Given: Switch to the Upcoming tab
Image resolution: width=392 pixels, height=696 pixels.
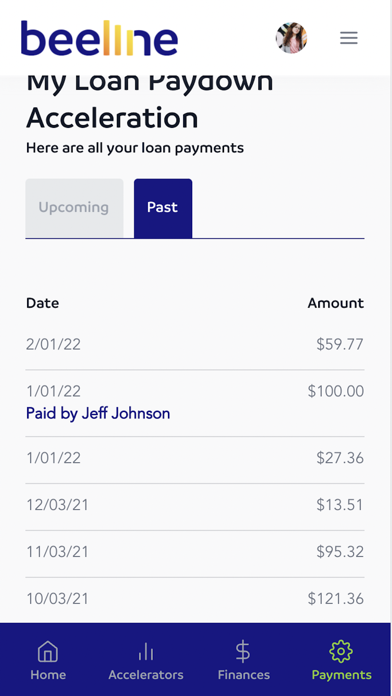Looking at the screenshot, I should (x=74, y=208).
